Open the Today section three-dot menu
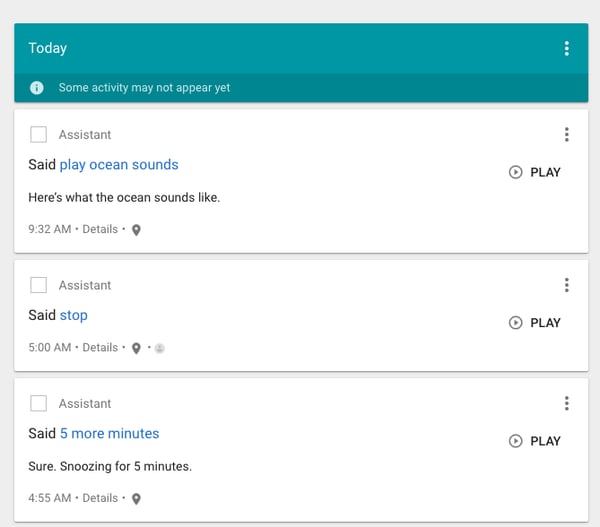The height and width of the screenshot is (527, 600). (566, 48)
